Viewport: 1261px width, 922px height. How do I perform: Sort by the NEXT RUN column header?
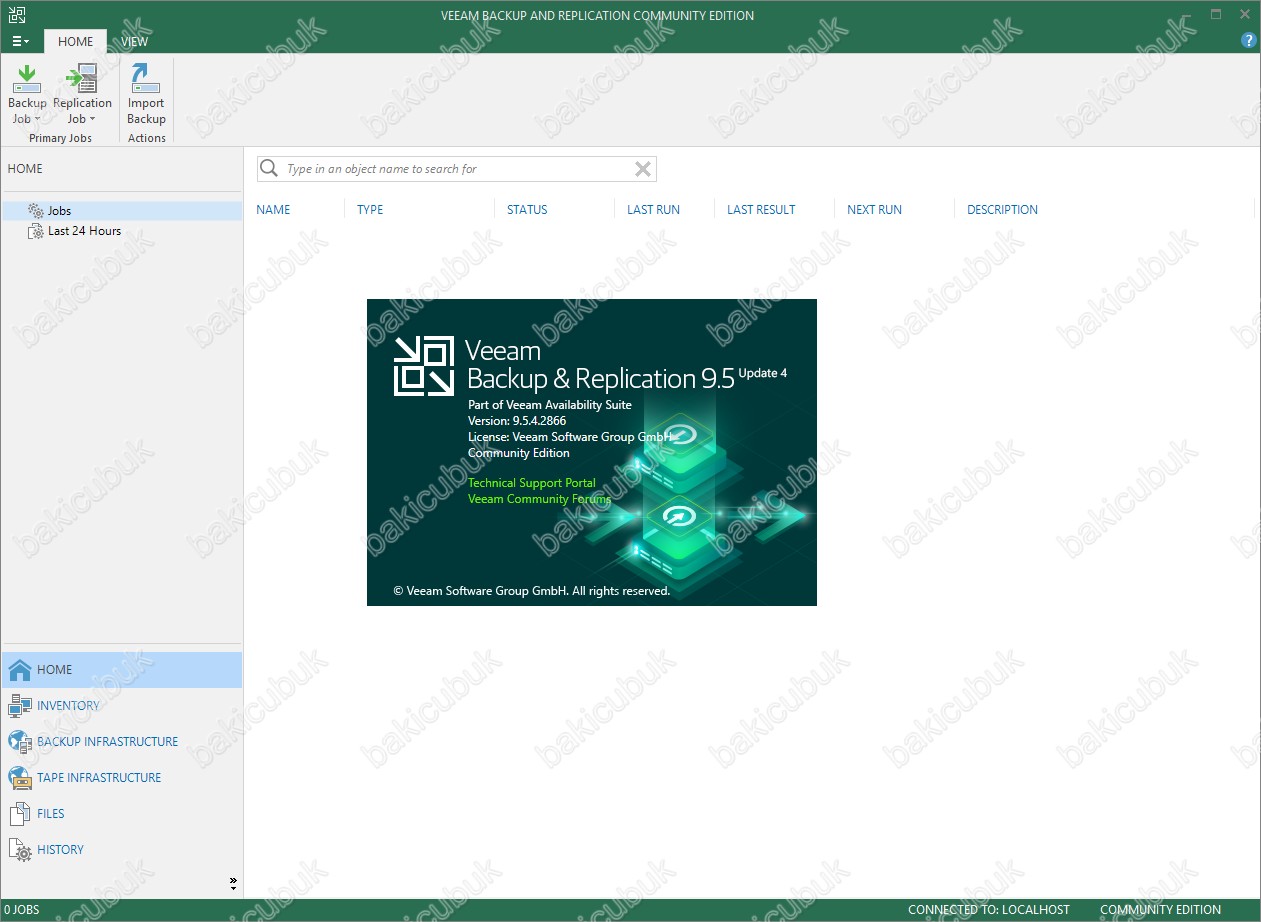874,210
